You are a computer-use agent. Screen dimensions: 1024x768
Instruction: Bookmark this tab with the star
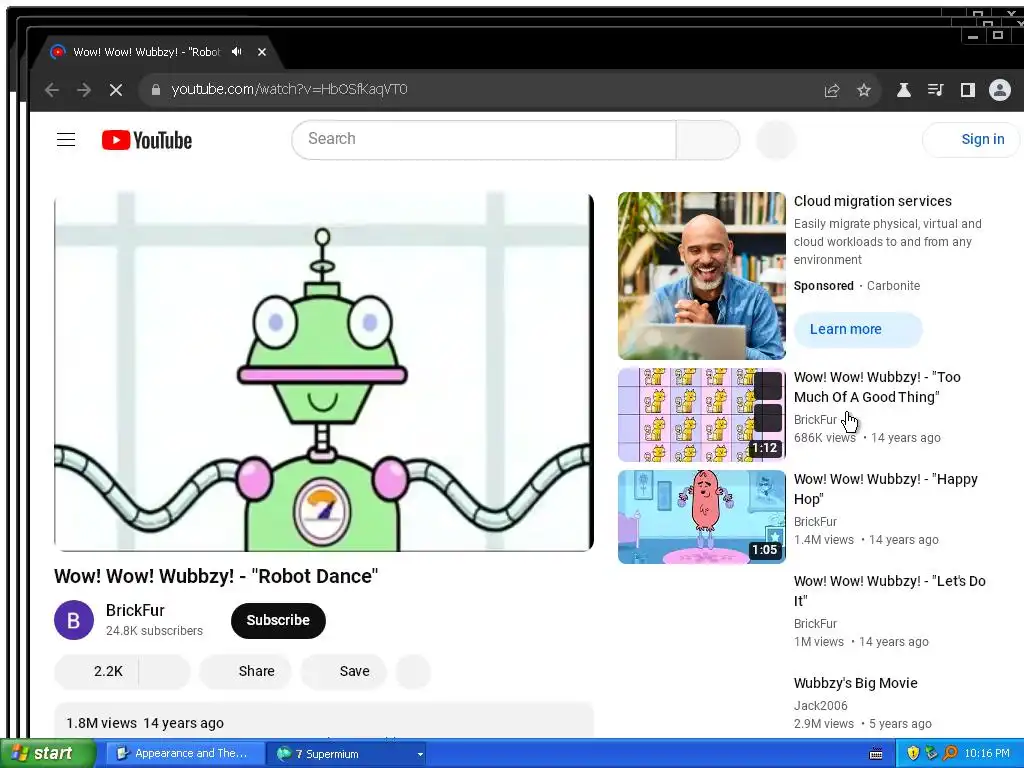(x=863, y=90)
